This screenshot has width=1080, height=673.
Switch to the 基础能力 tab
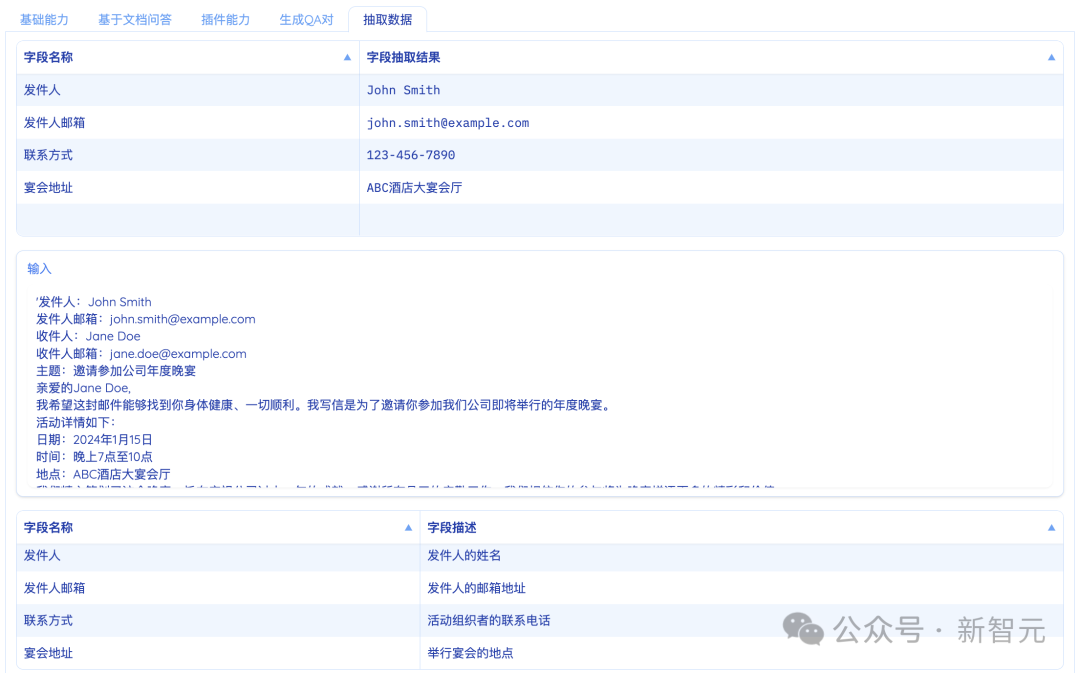click(x=45, y=20)
